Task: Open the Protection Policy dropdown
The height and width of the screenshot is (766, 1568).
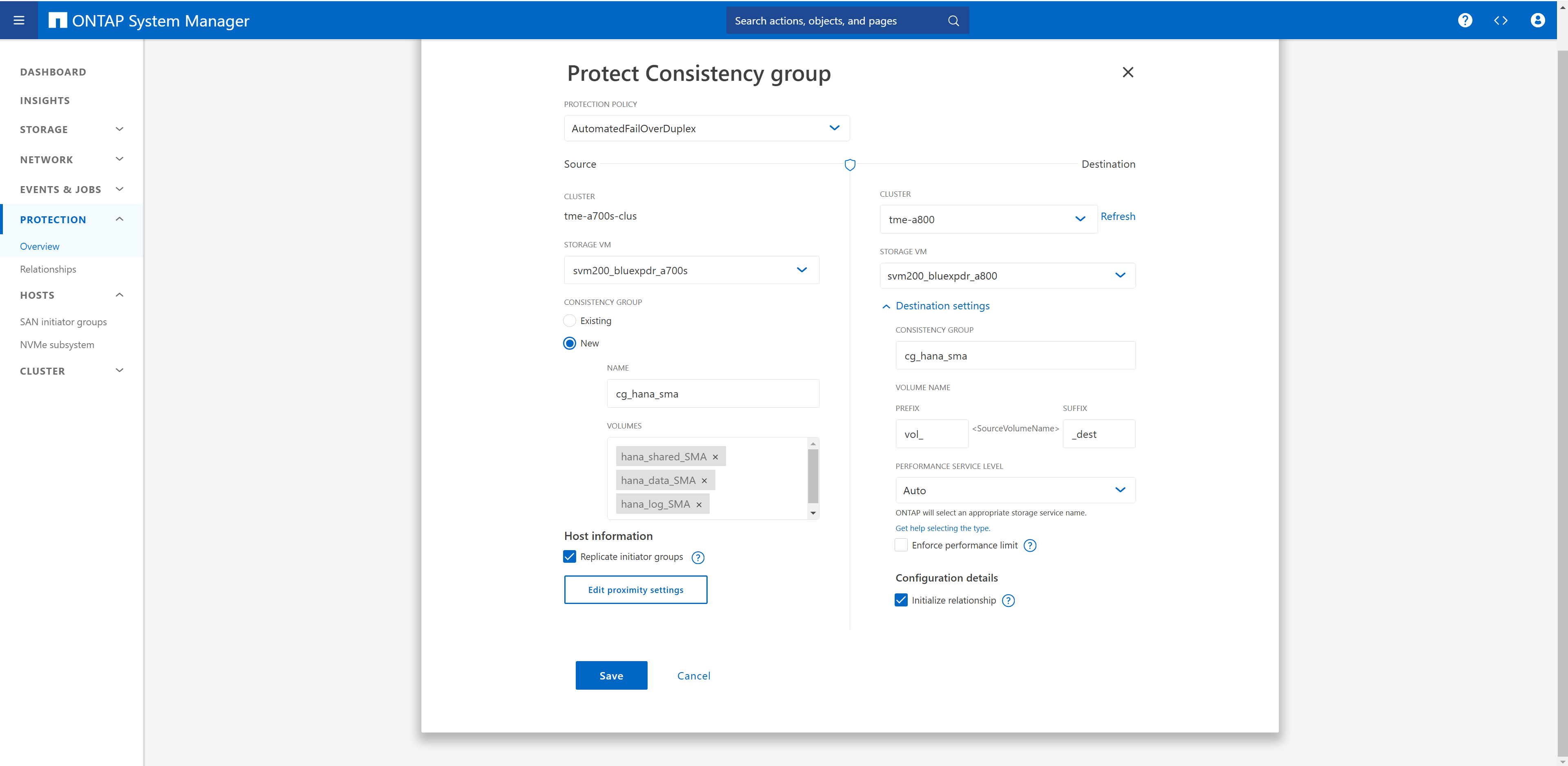Action: [707, 129]
